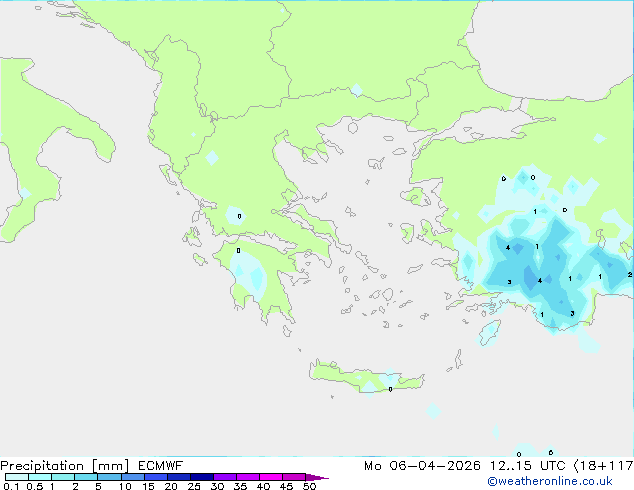
Task: Click the '25' legend scale label
Action: point(194,486)
